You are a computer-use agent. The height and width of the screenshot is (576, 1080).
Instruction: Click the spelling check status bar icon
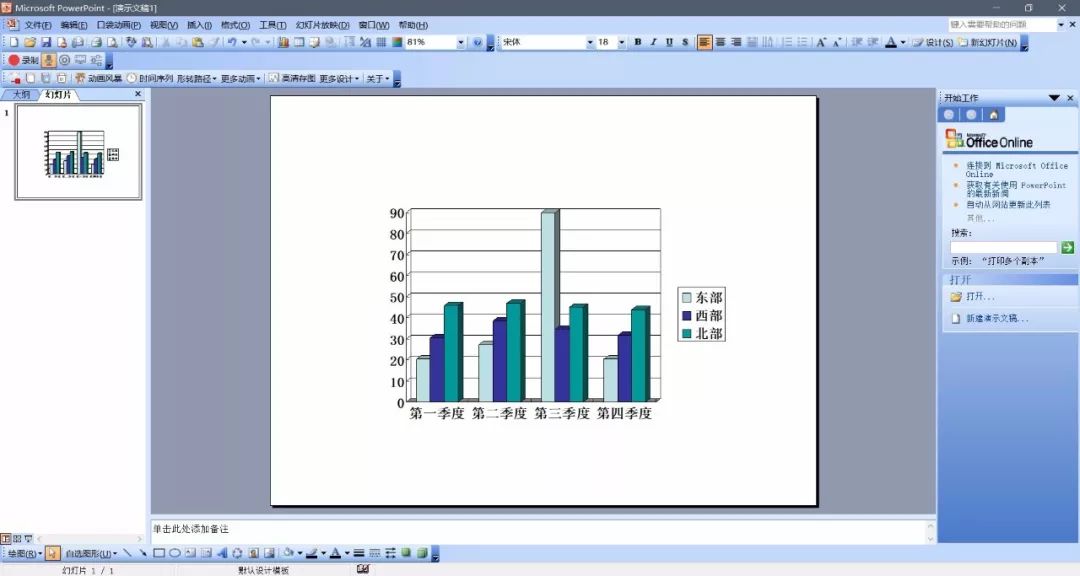[363, 568]
